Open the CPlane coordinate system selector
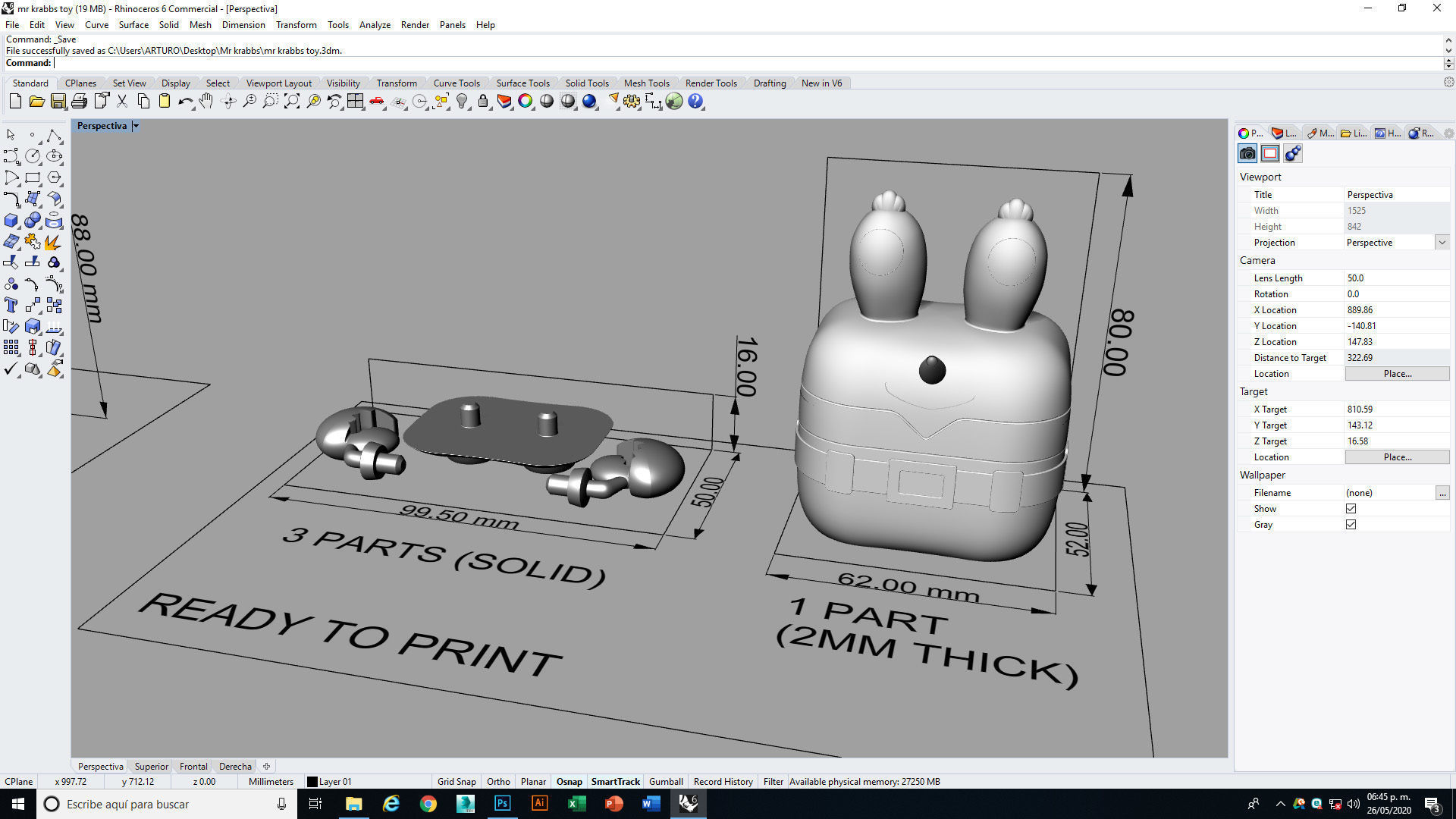 pos(19,782)
